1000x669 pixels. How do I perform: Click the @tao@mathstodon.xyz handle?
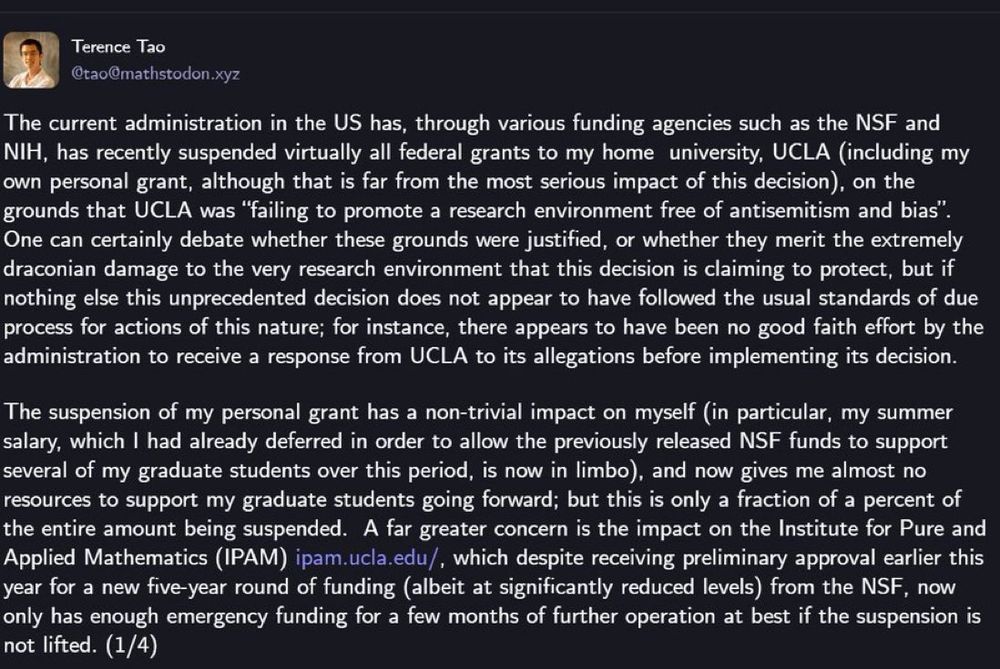[155, 73]
